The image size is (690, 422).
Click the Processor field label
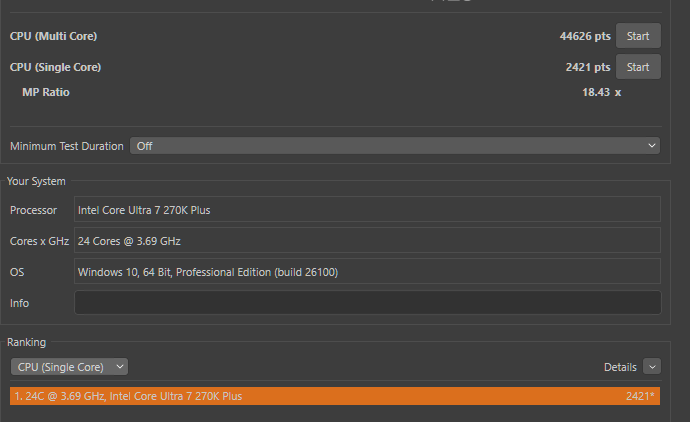[x=33, y=210]
